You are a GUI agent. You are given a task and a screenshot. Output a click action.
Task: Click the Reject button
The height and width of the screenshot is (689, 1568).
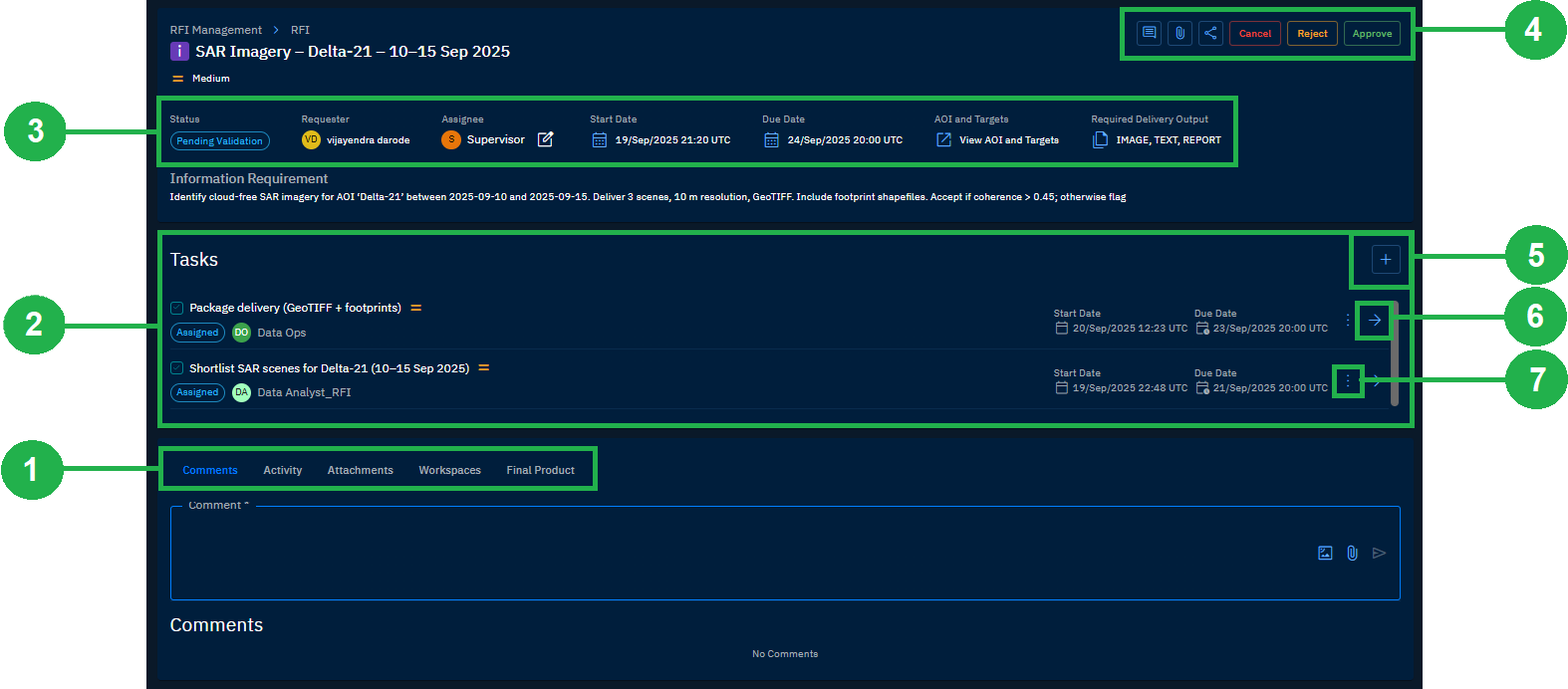pyautogui.click(x=1312, y=34)
